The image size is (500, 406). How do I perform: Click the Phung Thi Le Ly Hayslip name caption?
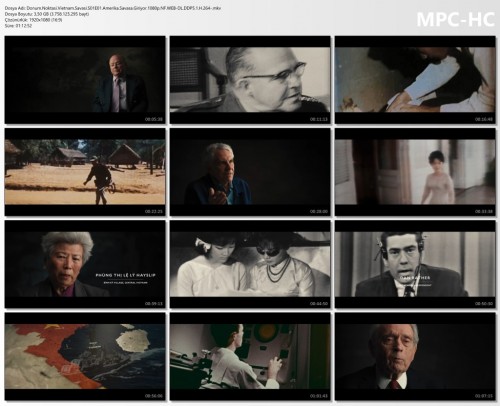tap(125, 275)
